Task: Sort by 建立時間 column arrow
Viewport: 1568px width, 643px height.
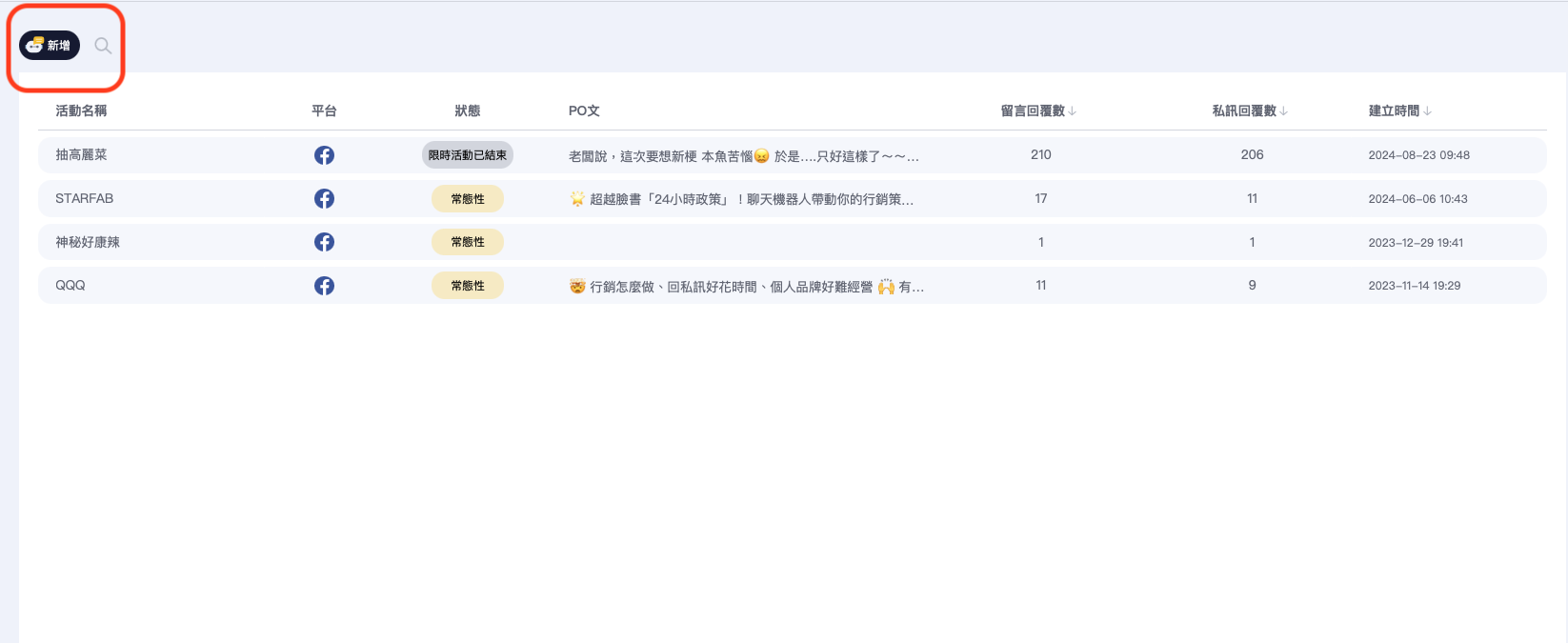Action: click(1427, 111)
